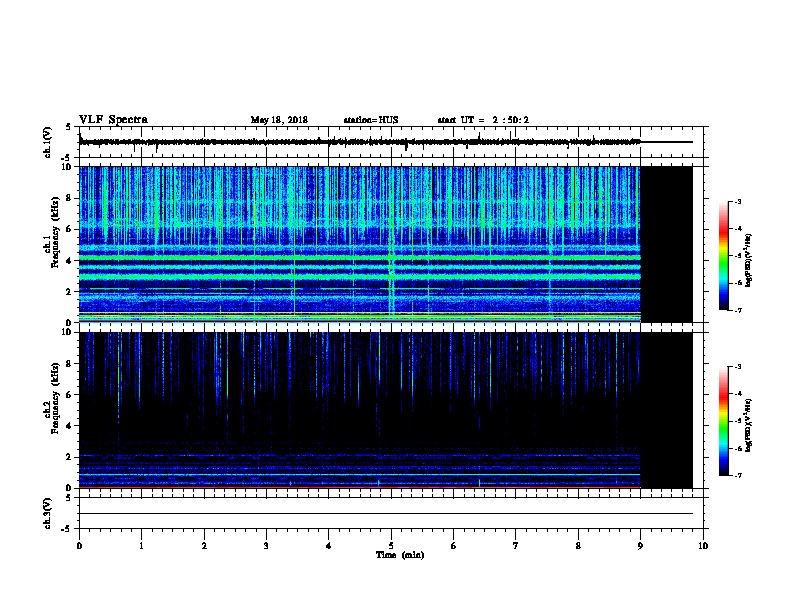The height and width of the screenshot is (612, 792).
Task: Click the "ch.3(V)" axis label
Action: pyautogui.click(x=48, y=513)
